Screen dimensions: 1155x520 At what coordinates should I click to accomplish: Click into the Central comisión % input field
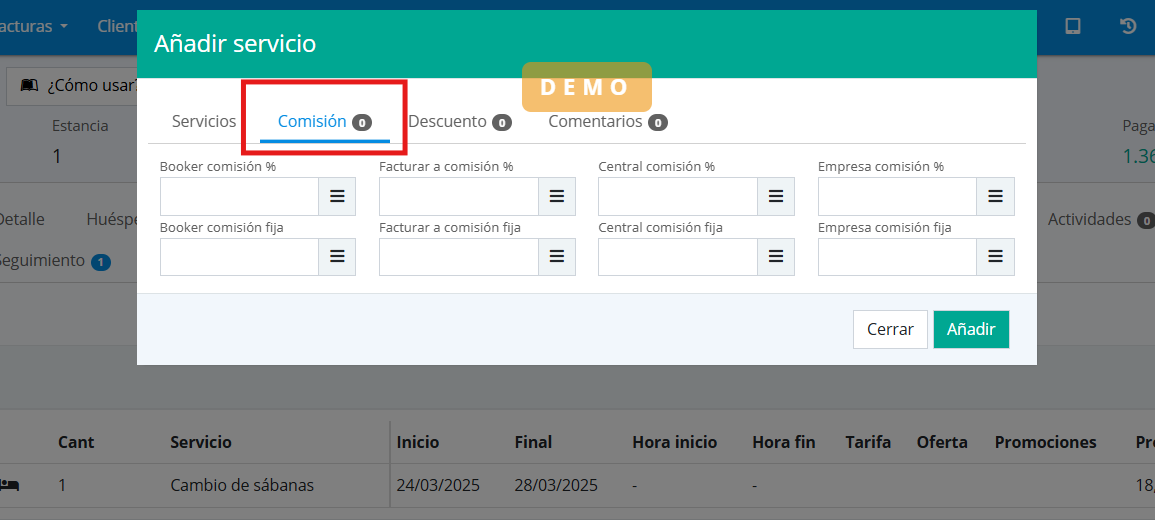pyautogui.click(x=678, y=197)
